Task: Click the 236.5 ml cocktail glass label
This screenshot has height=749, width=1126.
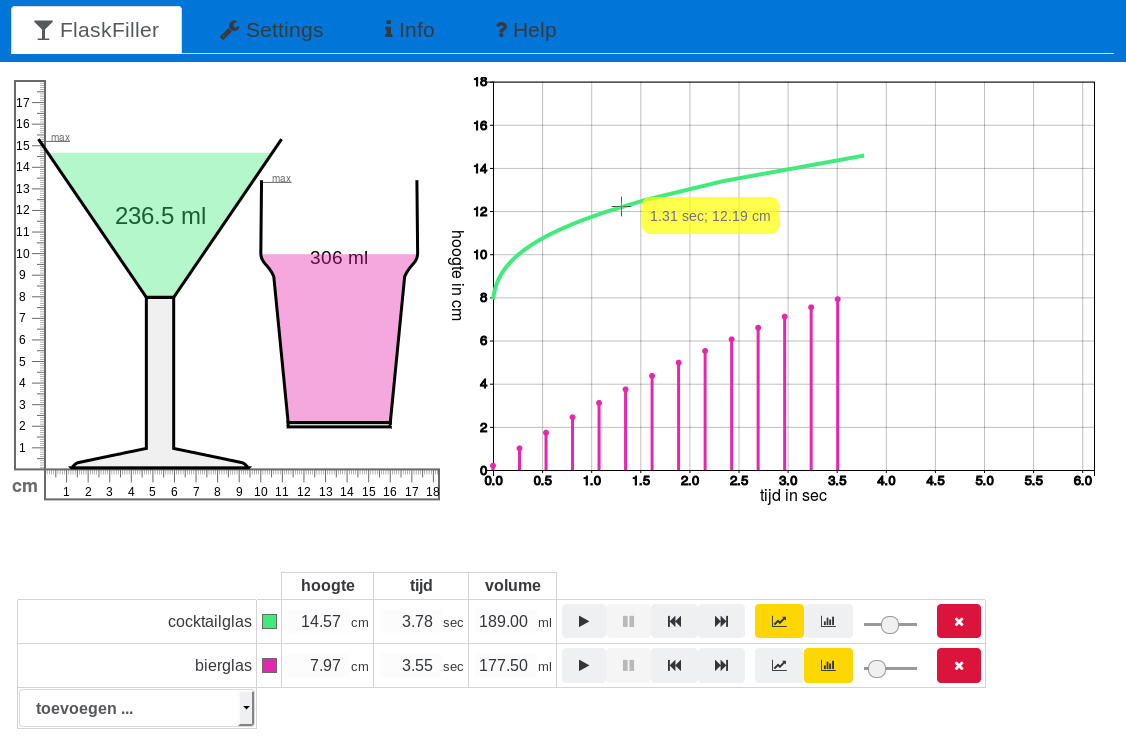Action: pyautogui.click(x=160, y=215)
